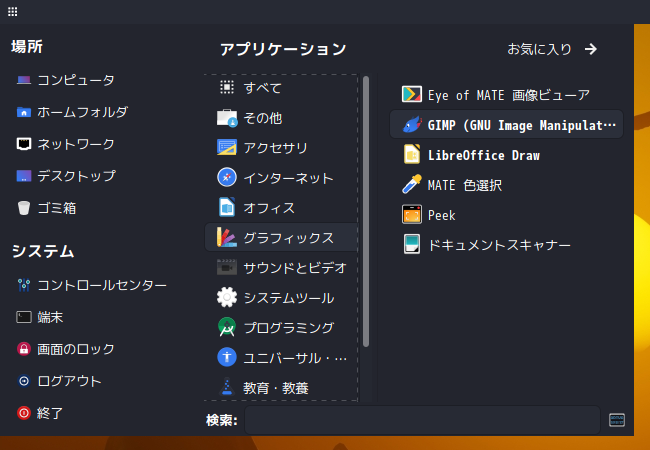The image size is (650, 450).
Task: Click the コンピュータ text label
Action: [x=76, y=80]
